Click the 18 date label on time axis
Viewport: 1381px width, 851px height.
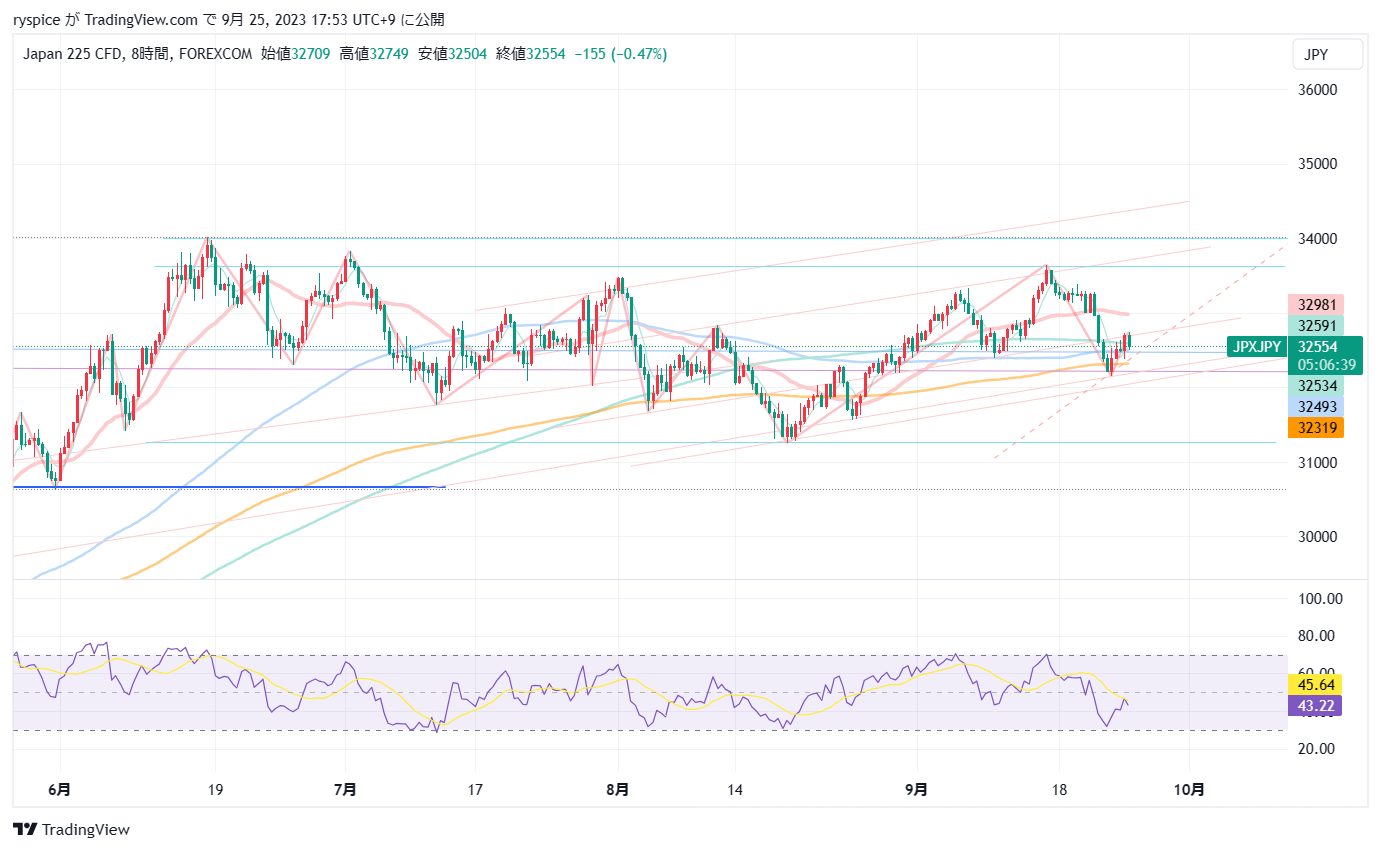(1061, 789)
